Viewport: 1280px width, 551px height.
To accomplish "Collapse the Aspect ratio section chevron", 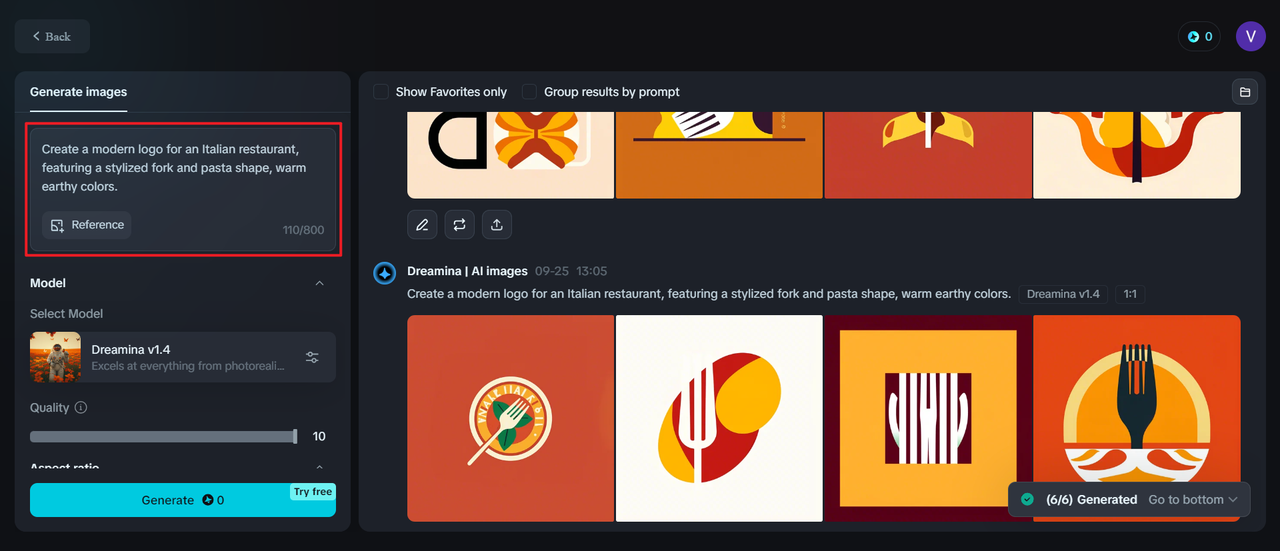I will [320, 467].
